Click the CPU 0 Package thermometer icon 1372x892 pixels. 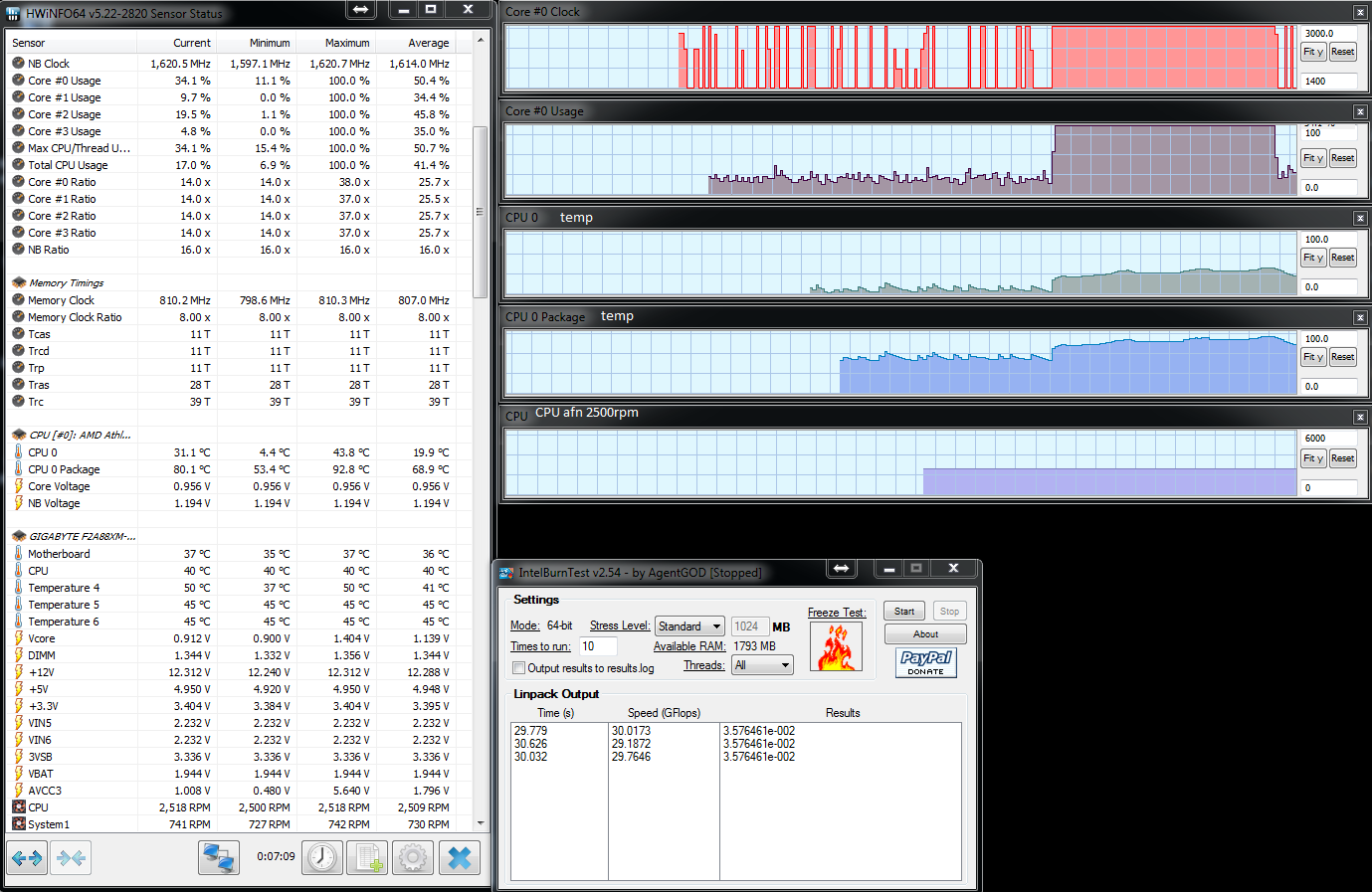tap(18, 469)
